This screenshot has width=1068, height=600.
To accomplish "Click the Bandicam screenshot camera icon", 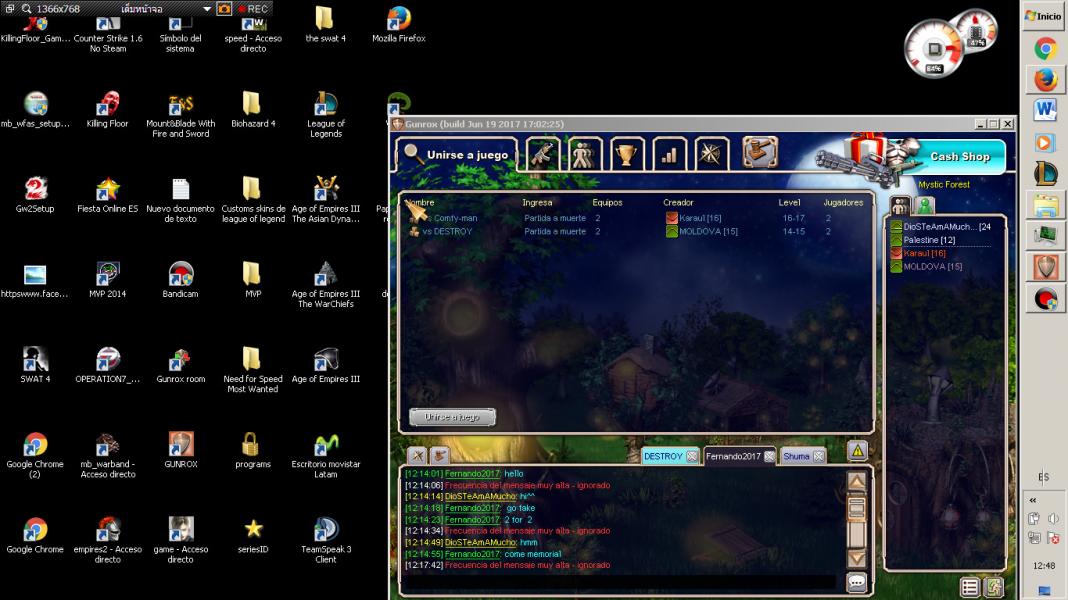I will tap(225, 8).
